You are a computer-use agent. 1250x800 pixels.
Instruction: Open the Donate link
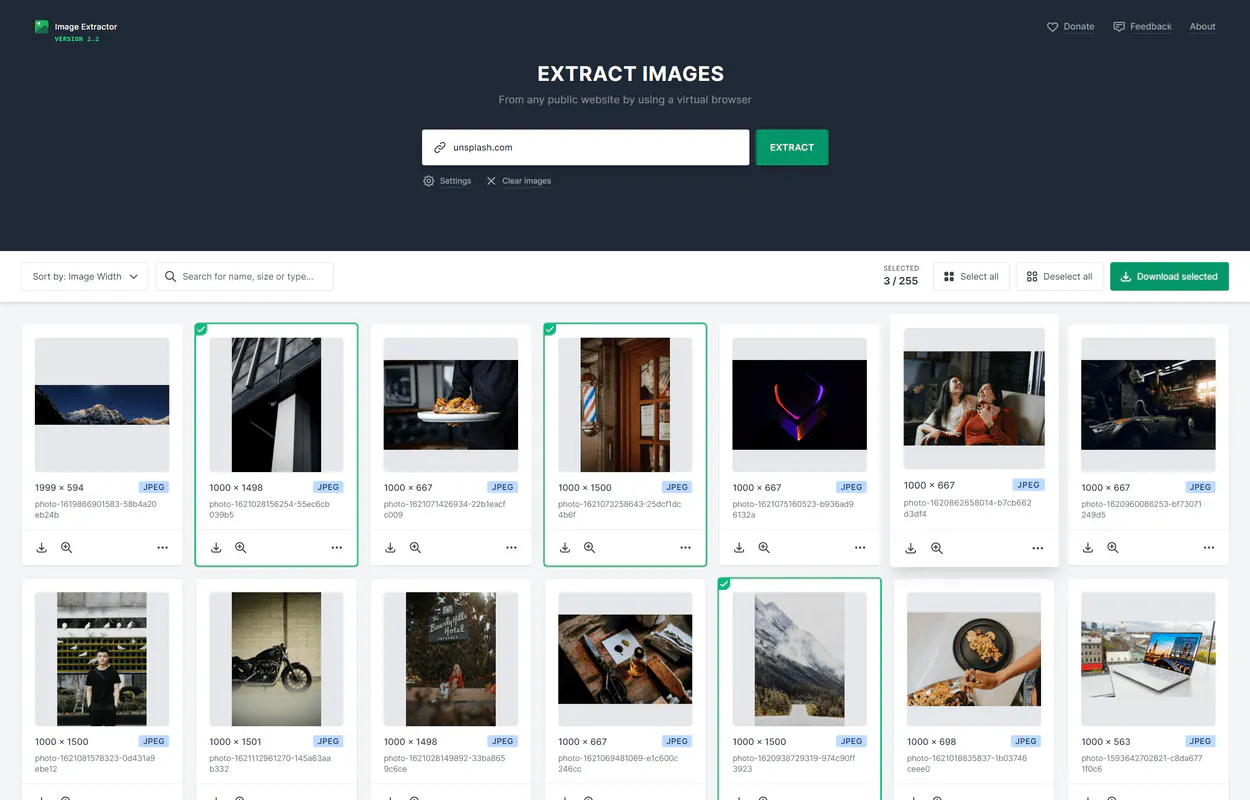(x=1070, y=27)
